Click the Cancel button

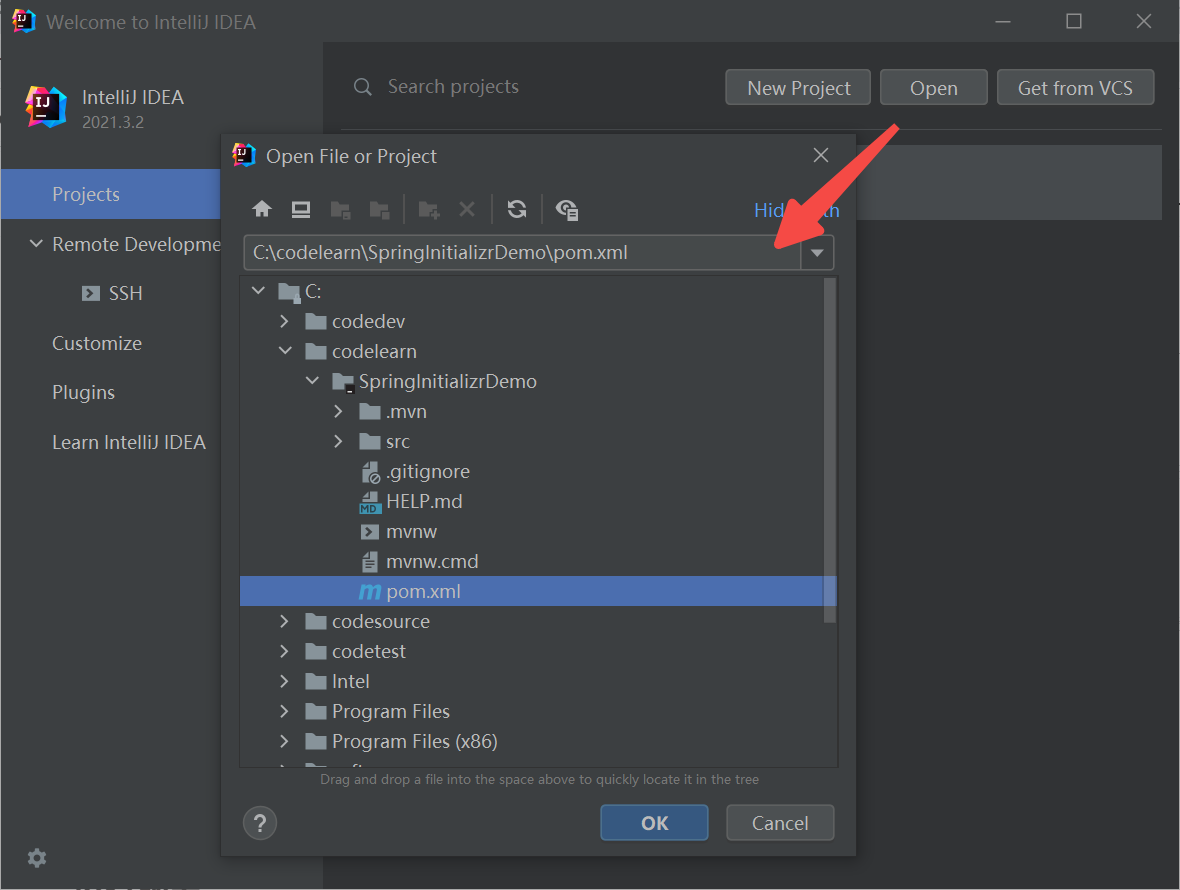coord(780,823)
